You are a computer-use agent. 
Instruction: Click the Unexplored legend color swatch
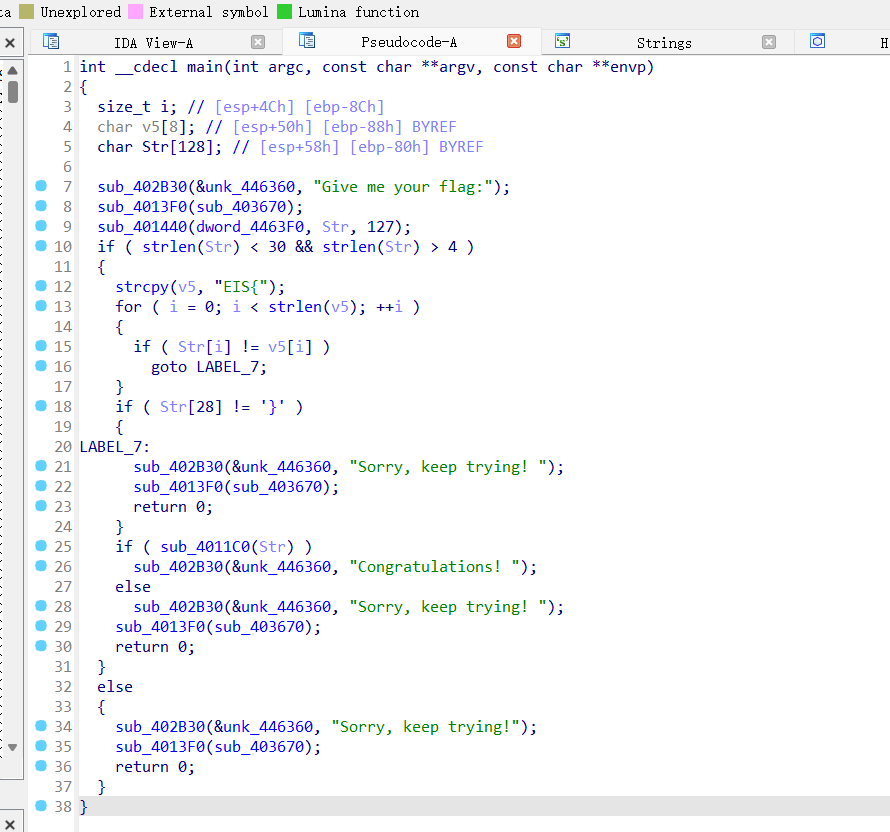point(26,11)
